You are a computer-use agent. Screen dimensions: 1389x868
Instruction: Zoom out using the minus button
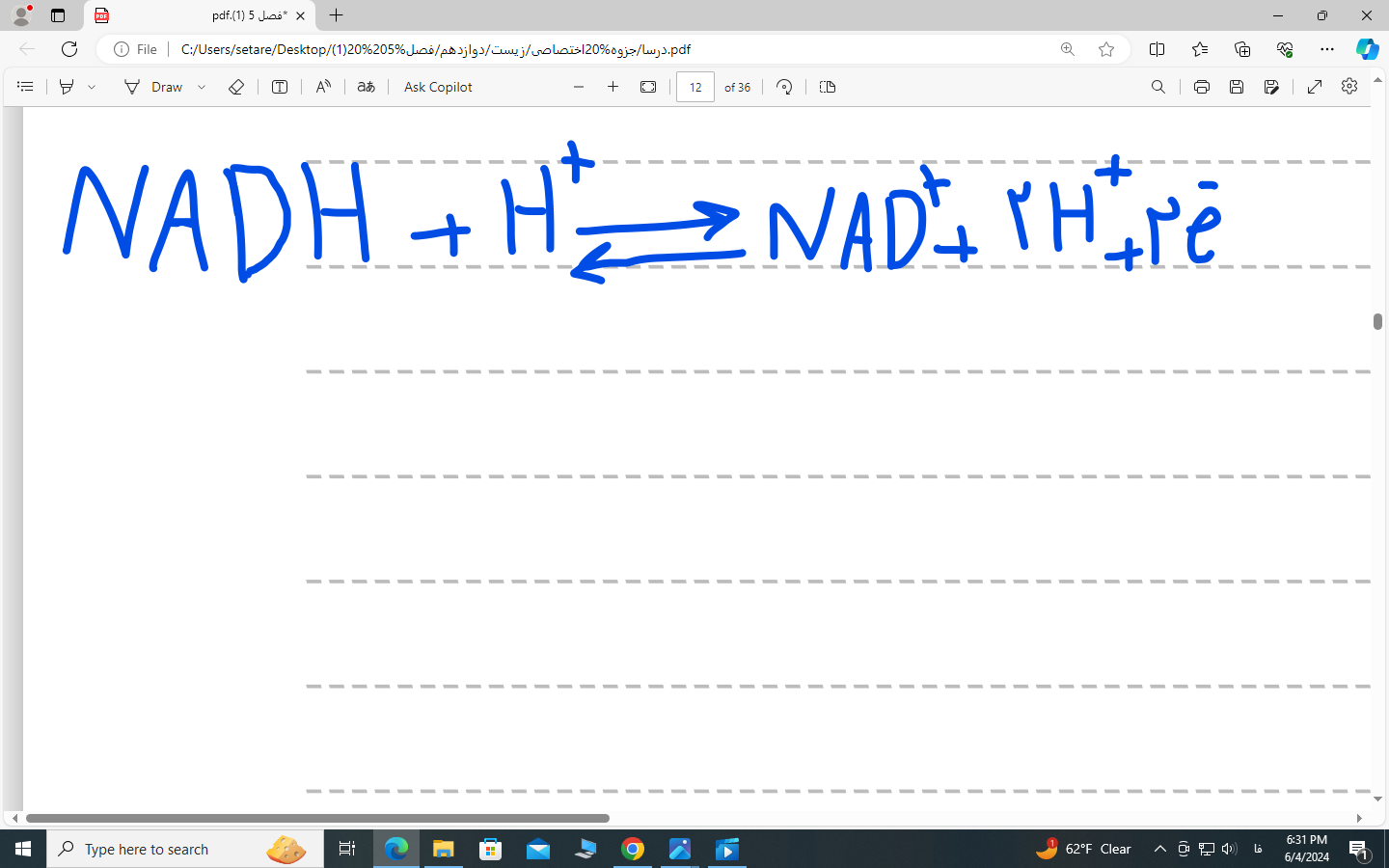[x=579, y=87]
